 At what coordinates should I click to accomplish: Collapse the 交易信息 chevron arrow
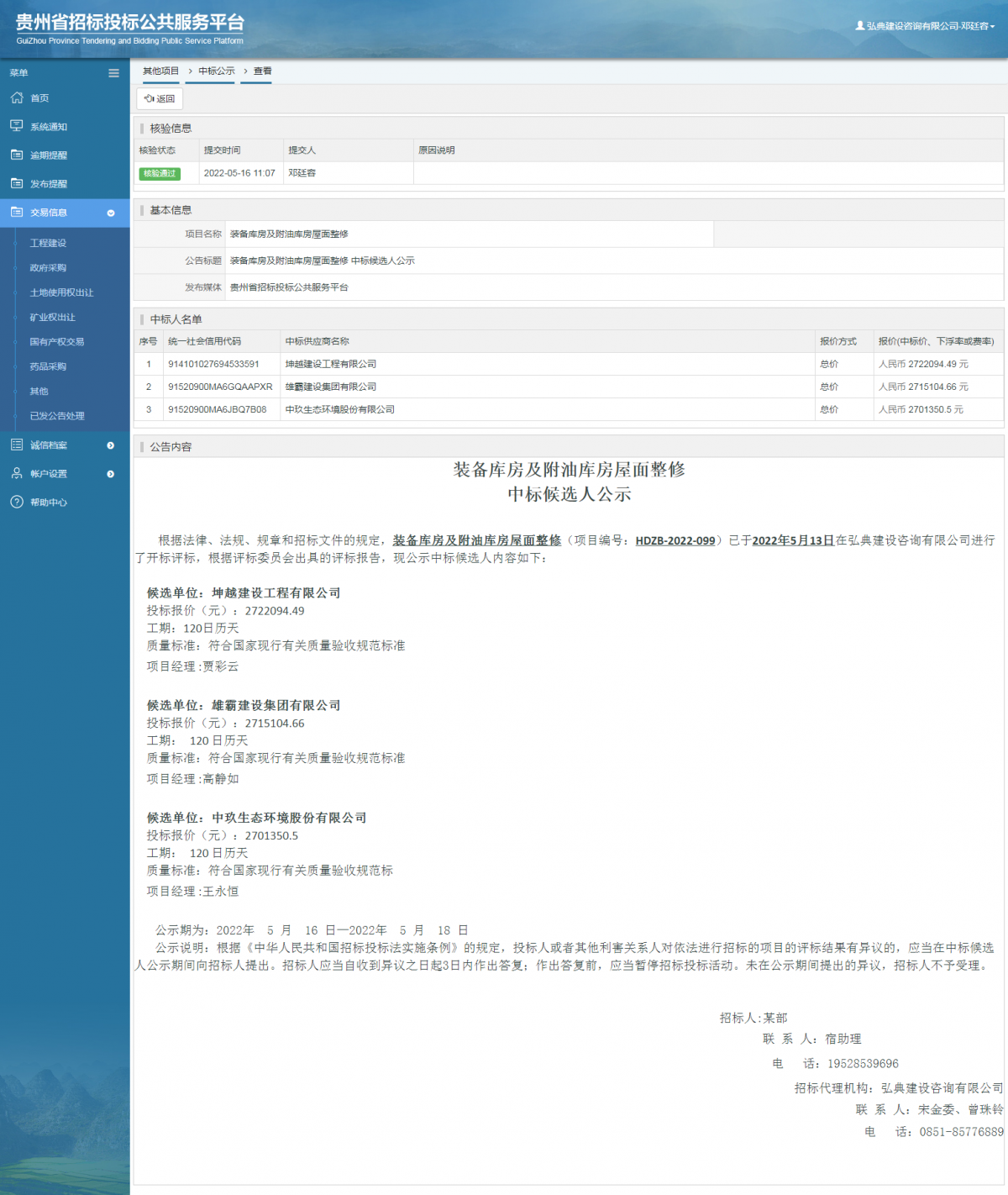[x=111, y=213]
